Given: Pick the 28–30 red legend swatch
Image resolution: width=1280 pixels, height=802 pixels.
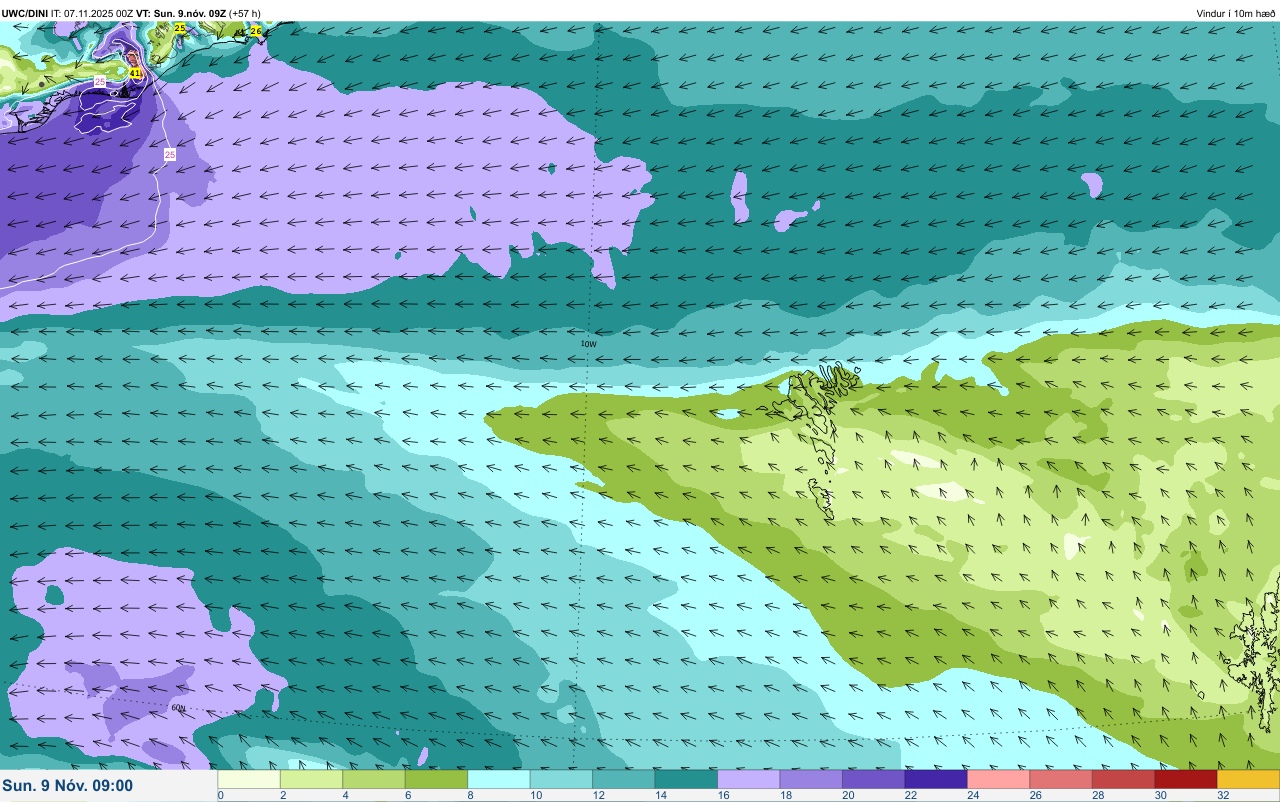Looking at the screenshot, I should (1123, 779).
